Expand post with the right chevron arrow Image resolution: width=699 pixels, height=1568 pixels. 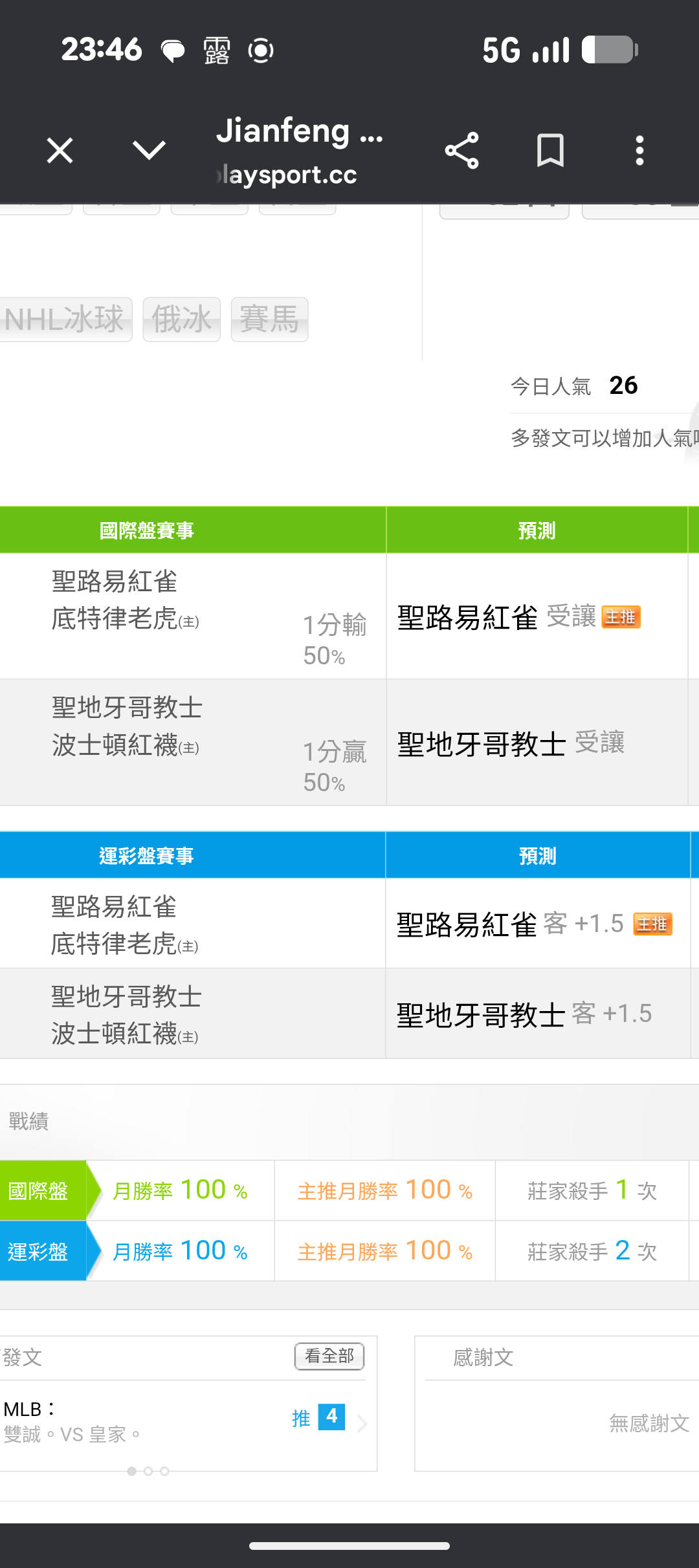point(362,1423)
